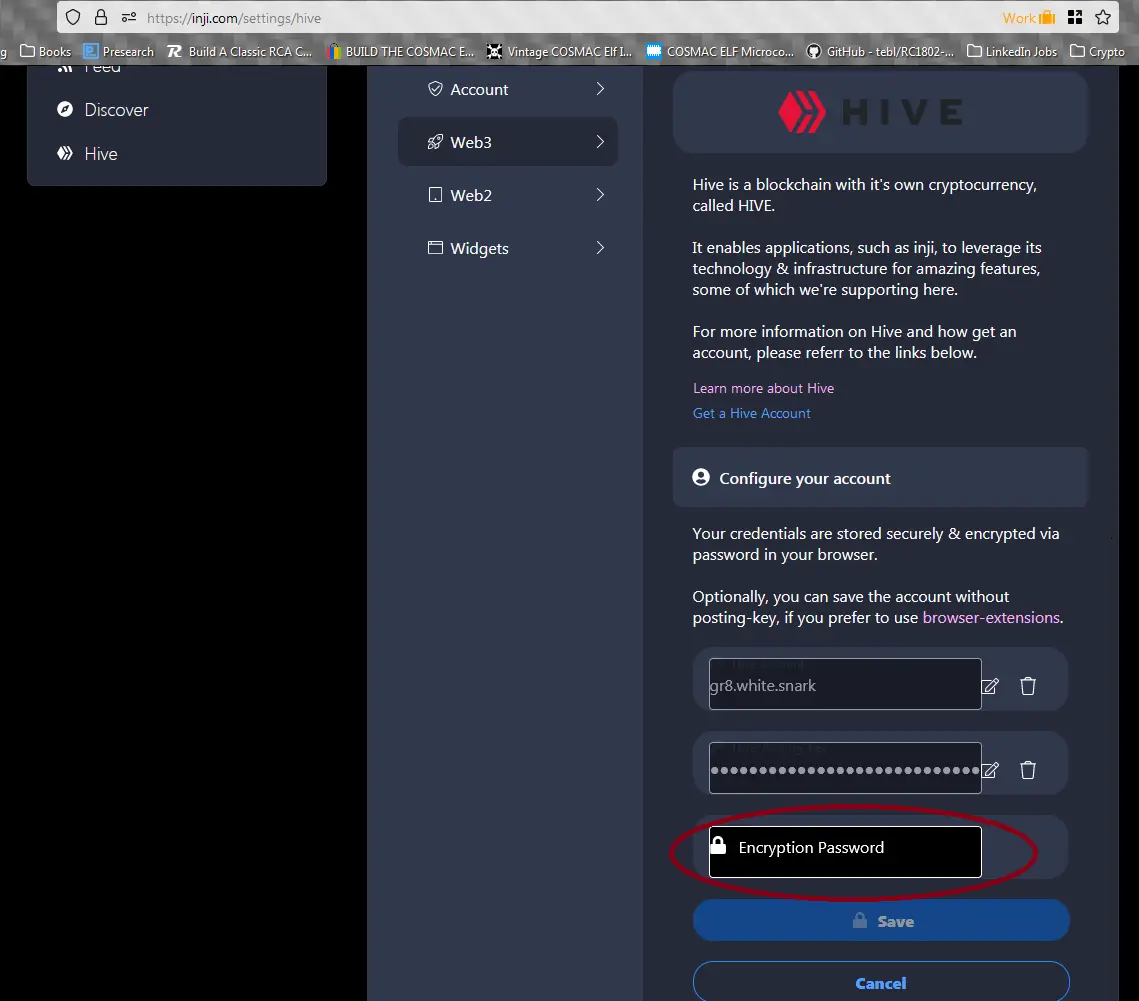
Task: Click the HIVE logo banner
Action: 880,113
